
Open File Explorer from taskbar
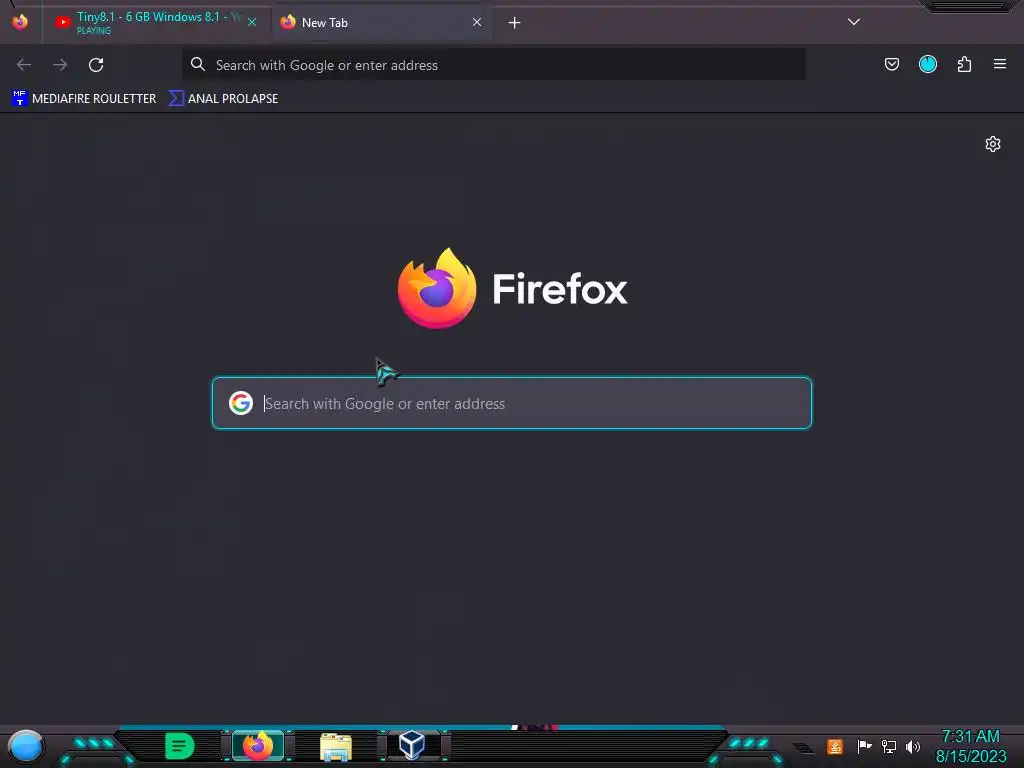click(336, 747)
